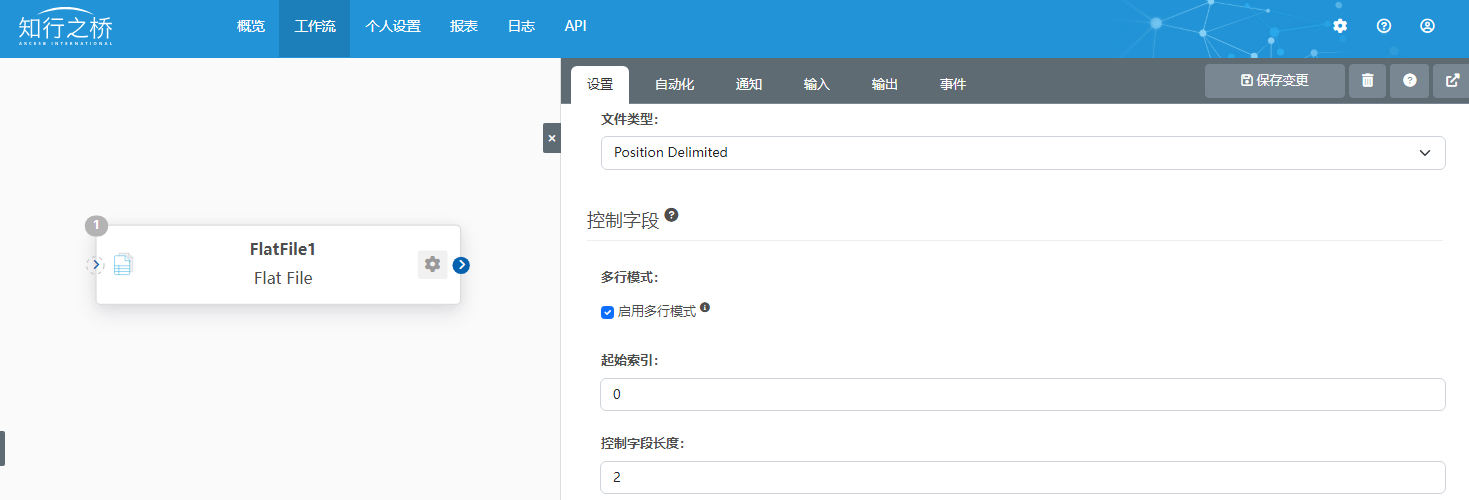Viewport: 1469px width, 500px height.
Task: Click the FlatFile1 input arrow port
Action: (96, 265)
